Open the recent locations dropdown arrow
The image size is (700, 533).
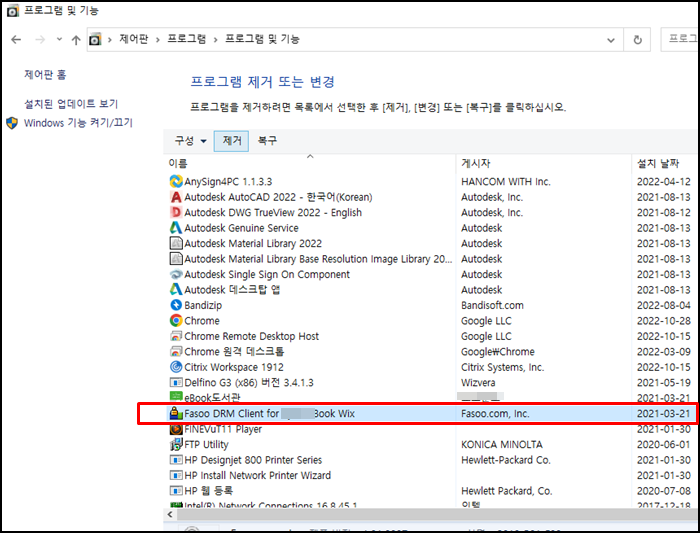tap(59, 39)
